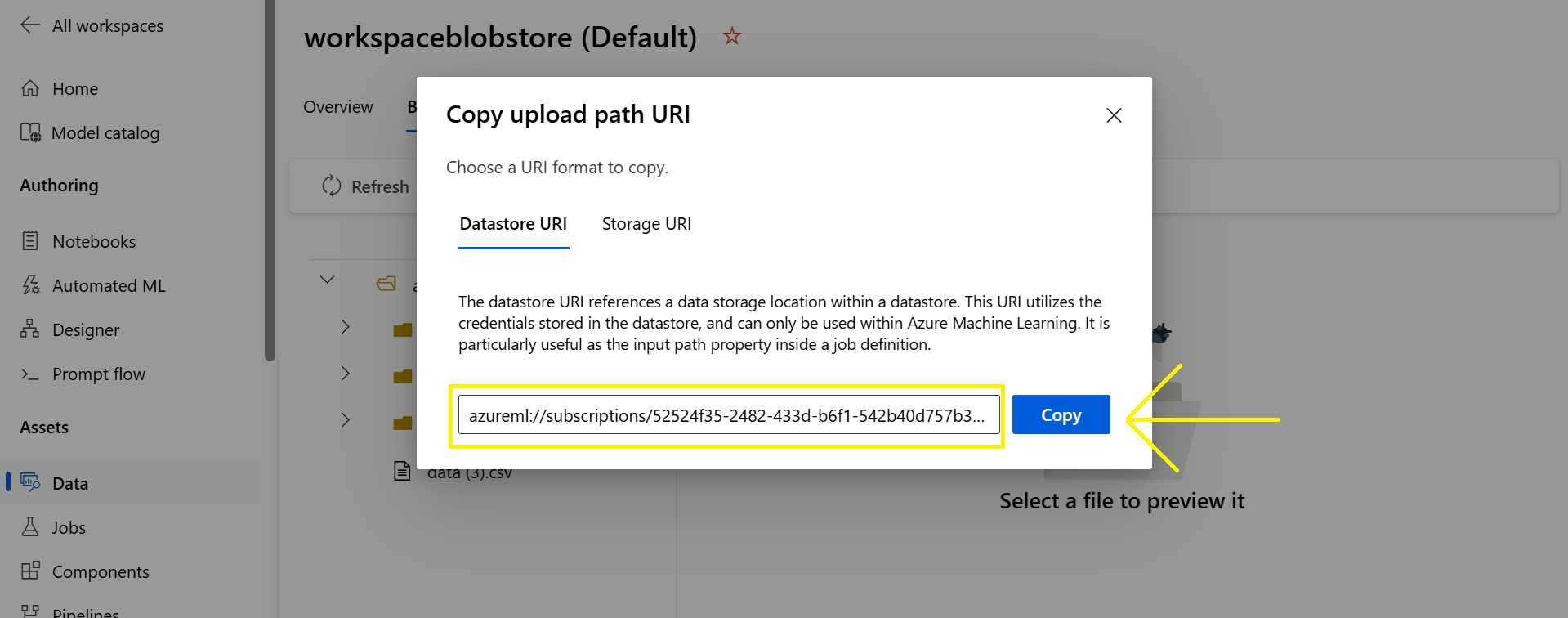Expand the second subfolder chevron
The image size is (1568, 618).
click(346, 374)
